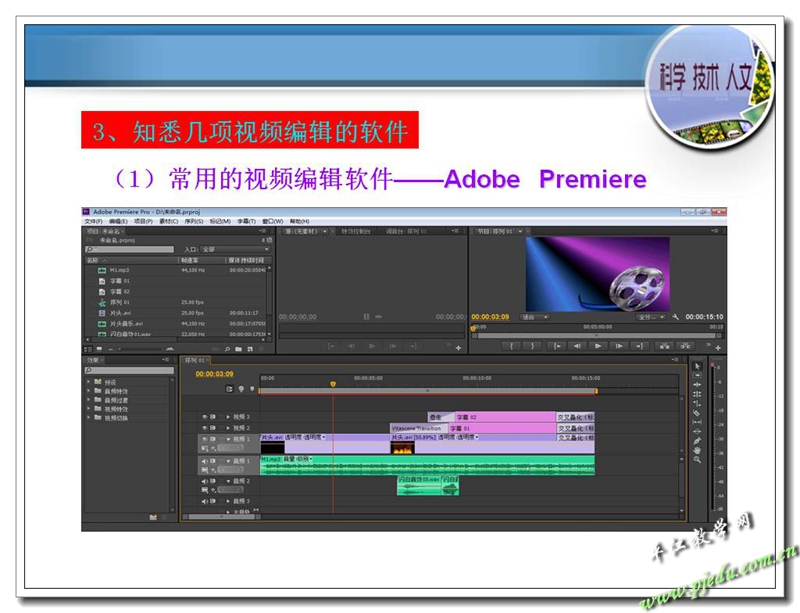Viewport: 800px width, 613px height.
Task: Select the Pen tool
Action: 697,441
